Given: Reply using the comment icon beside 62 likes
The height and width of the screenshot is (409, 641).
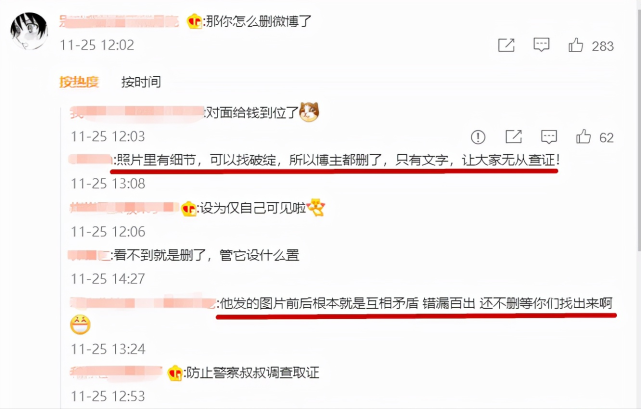Looking at the screenshot, I should coord(549,137).
